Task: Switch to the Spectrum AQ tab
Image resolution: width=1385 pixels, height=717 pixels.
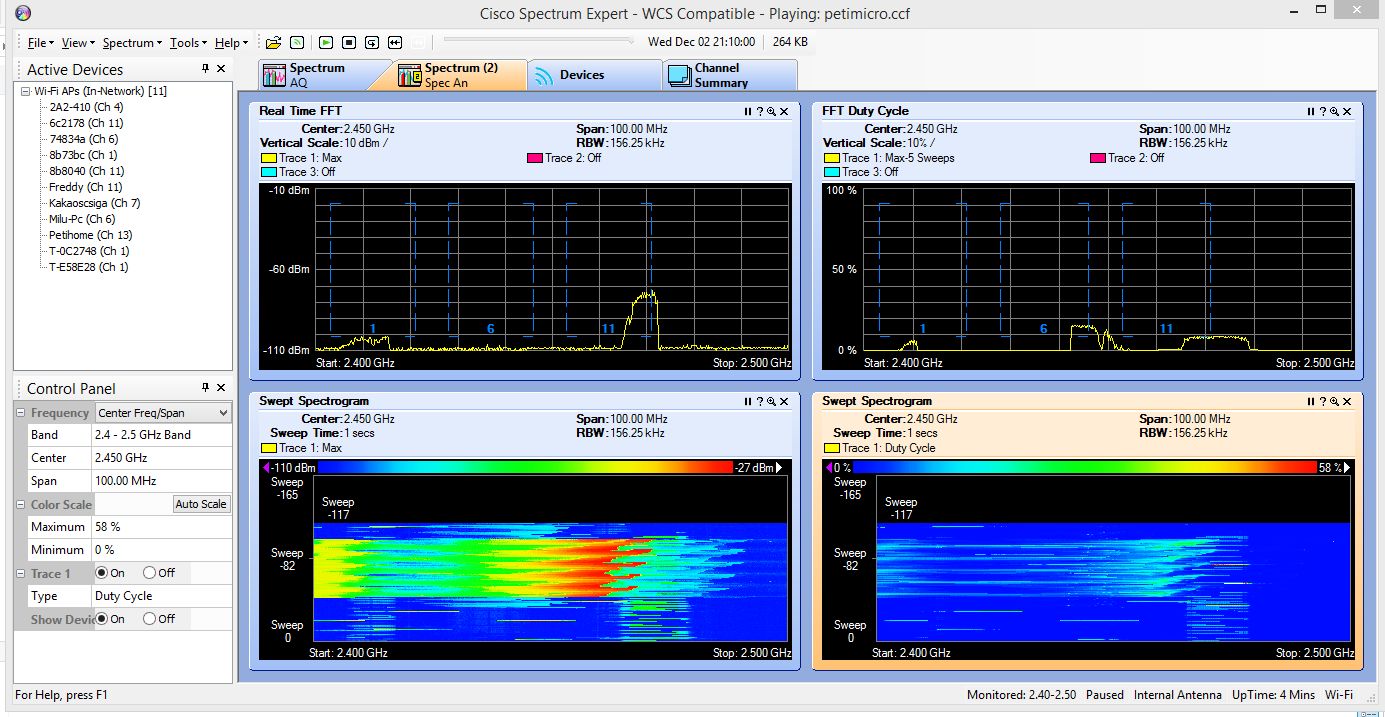Action: (318, 75)
